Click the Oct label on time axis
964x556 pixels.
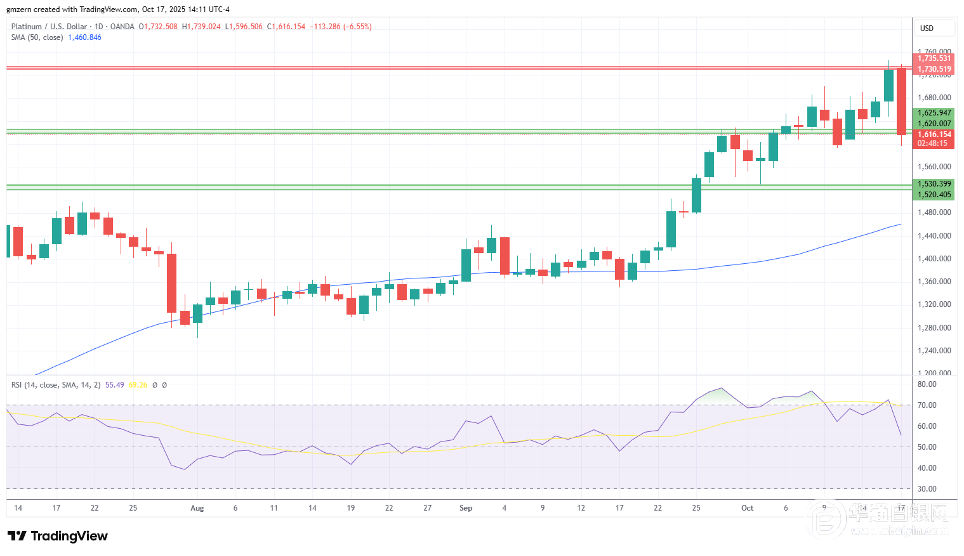747,508
